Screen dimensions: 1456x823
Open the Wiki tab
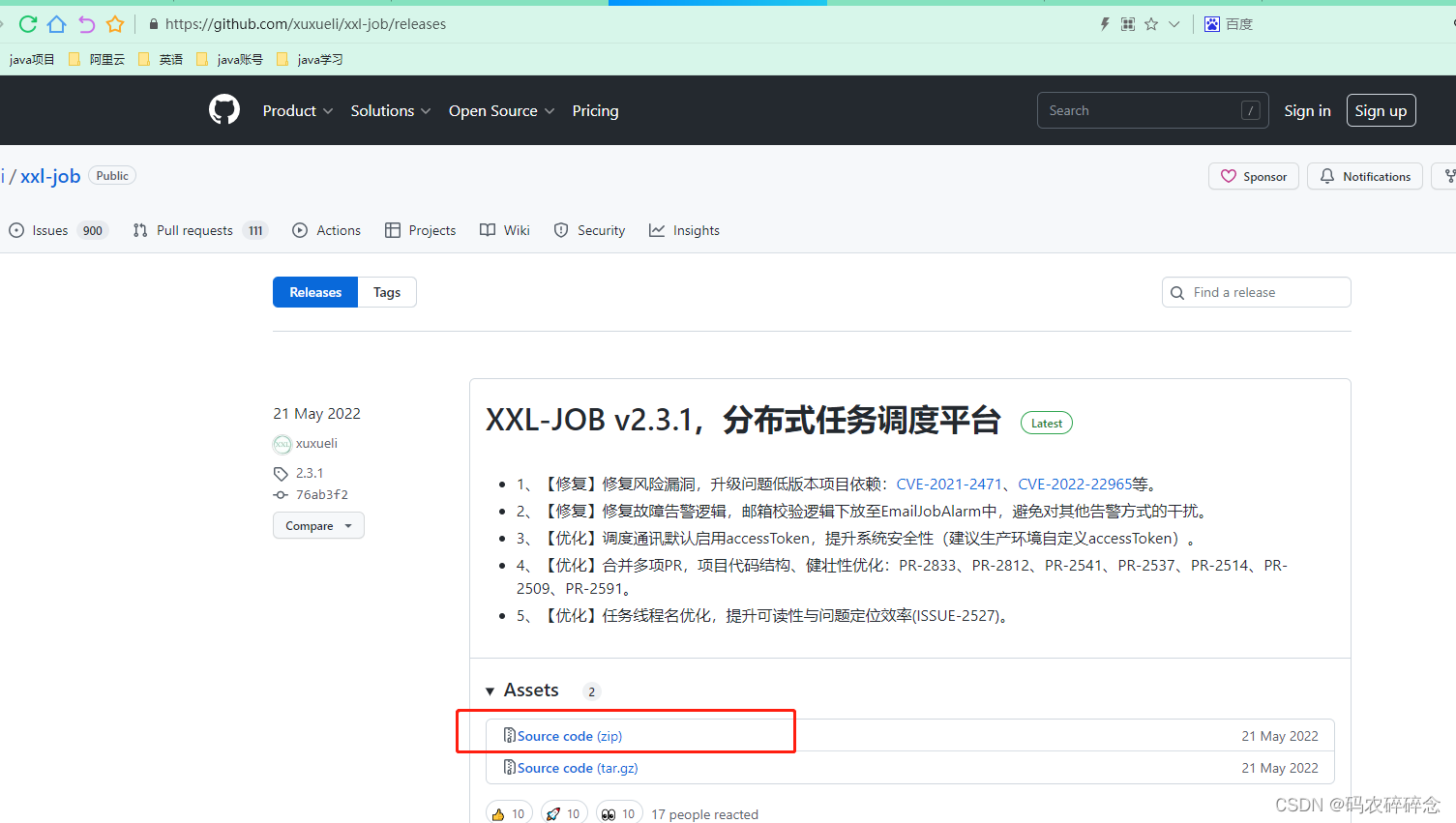point(505,230)
